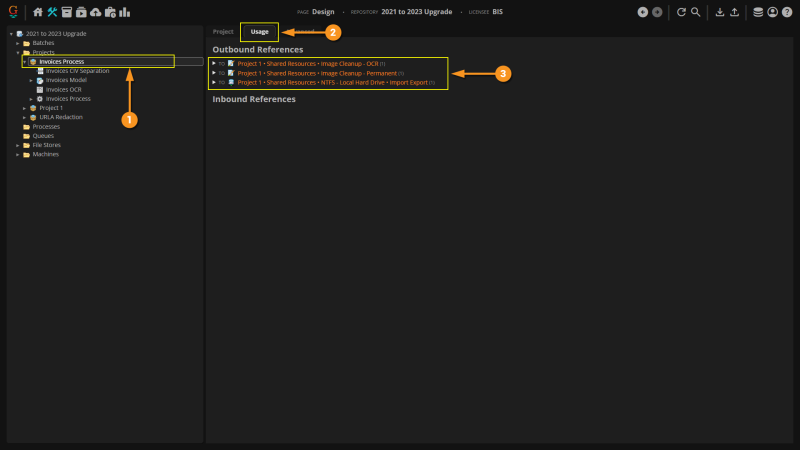
Task: Select the Machines folder
Action: click(45, 155)
